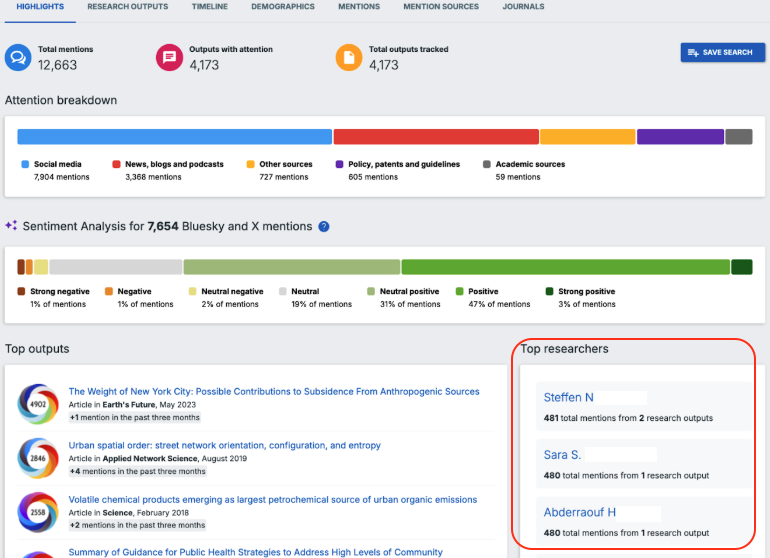
Task: Click the Outputs with attention message icon
Action: [x=169, y=57]
